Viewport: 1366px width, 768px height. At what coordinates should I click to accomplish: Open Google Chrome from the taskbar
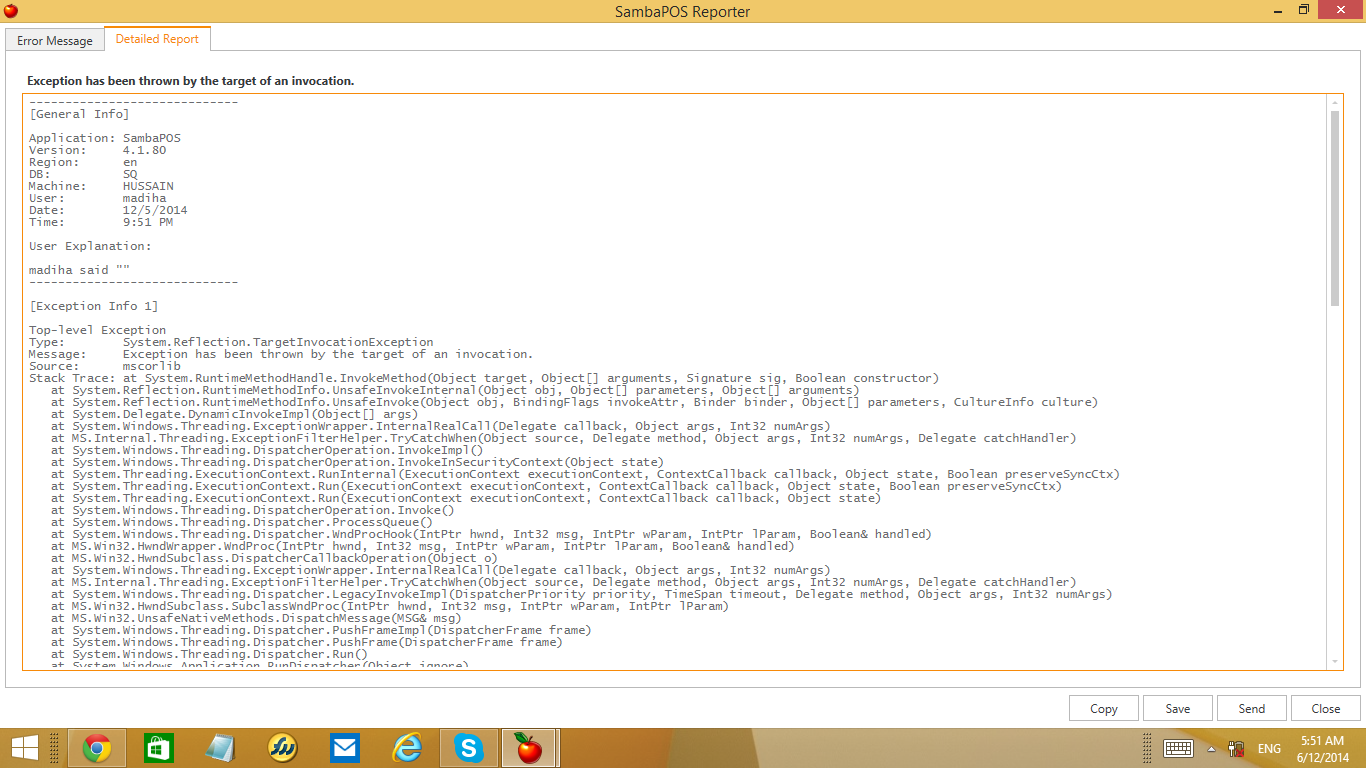click(x=97, y=747)
